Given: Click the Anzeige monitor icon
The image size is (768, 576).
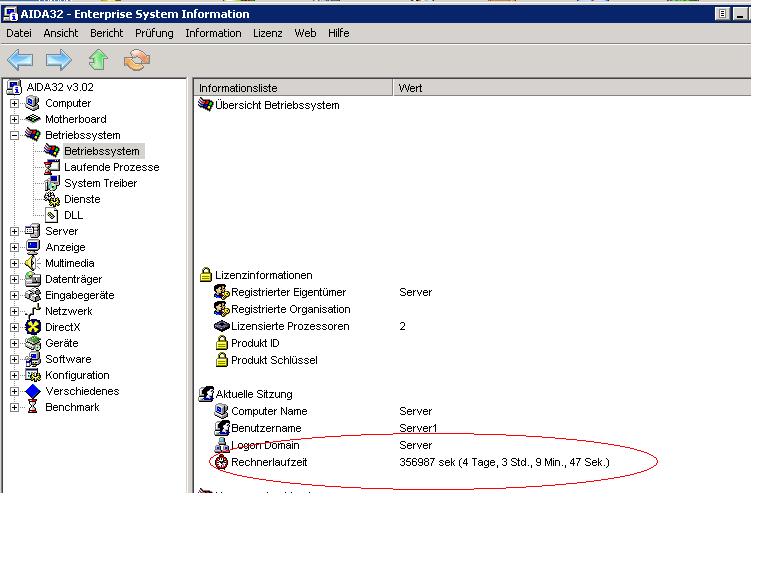Looking at the screenshot, I should pos(33,247).
